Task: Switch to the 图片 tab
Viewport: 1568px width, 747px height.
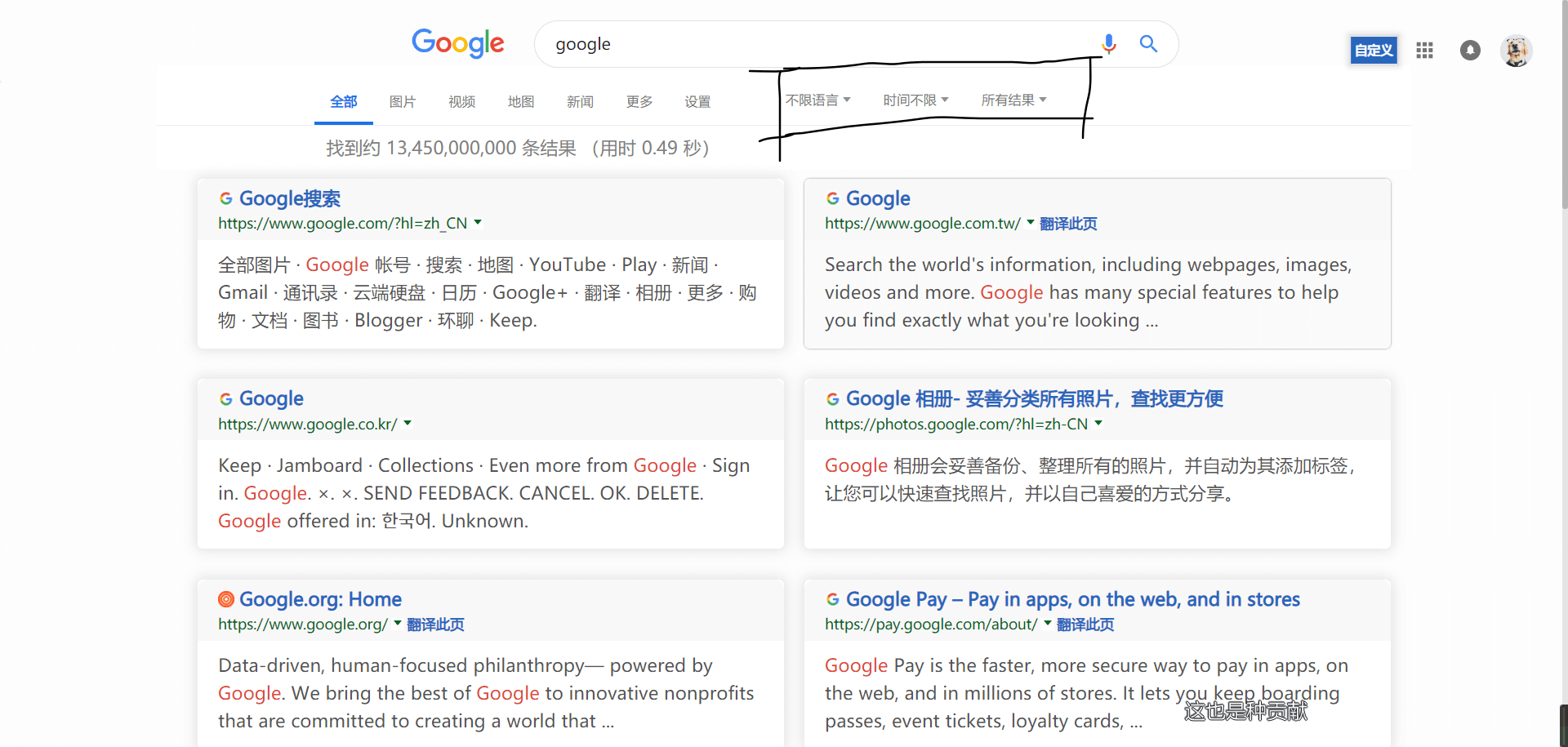Action: pos(403,102)
